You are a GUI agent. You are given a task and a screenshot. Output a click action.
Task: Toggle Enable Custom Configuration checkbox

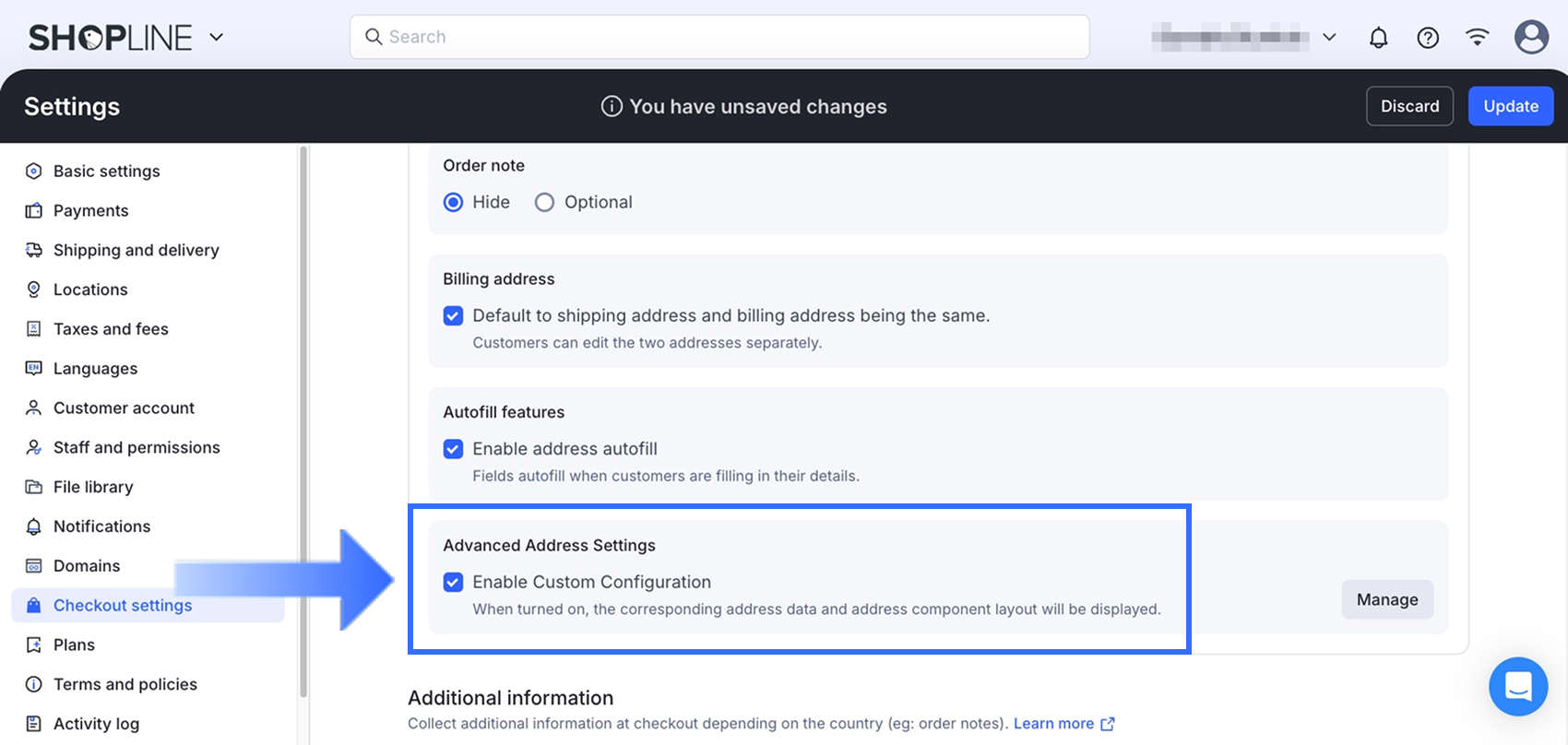(x=453, y=582)
